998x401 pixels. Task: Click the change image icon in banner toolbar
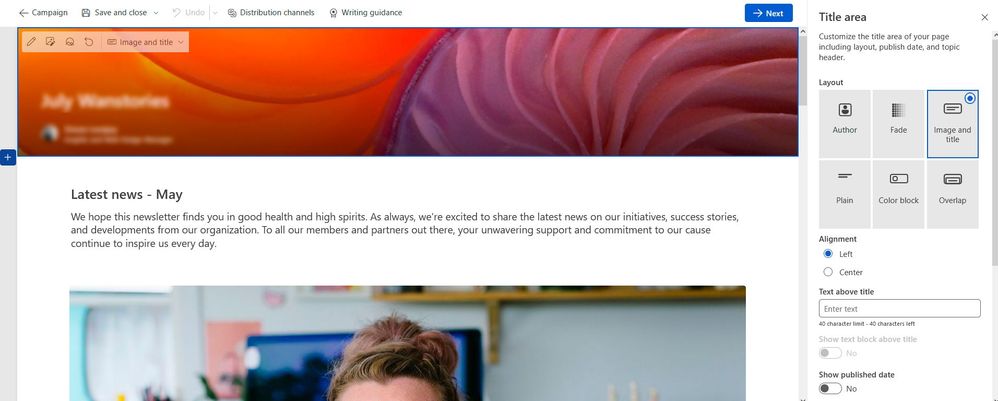point(50,42)
